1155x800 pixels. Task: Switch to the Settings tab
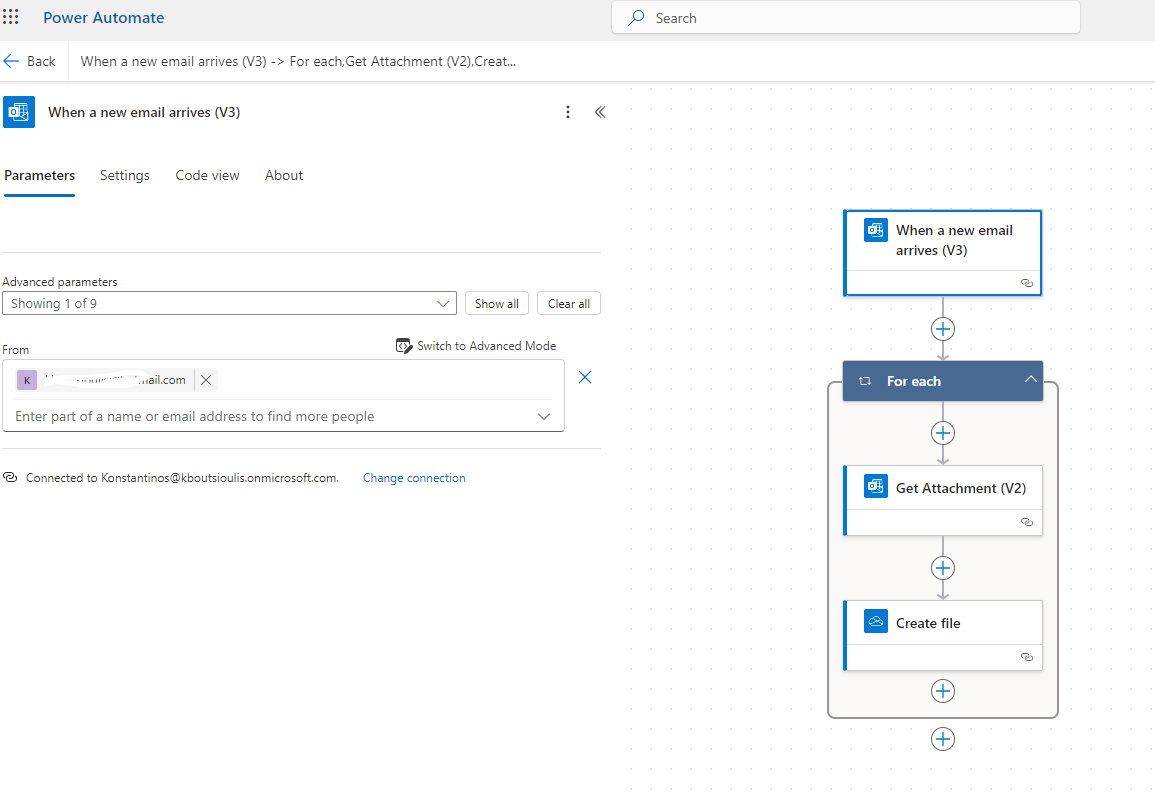(x=124, y=175)
